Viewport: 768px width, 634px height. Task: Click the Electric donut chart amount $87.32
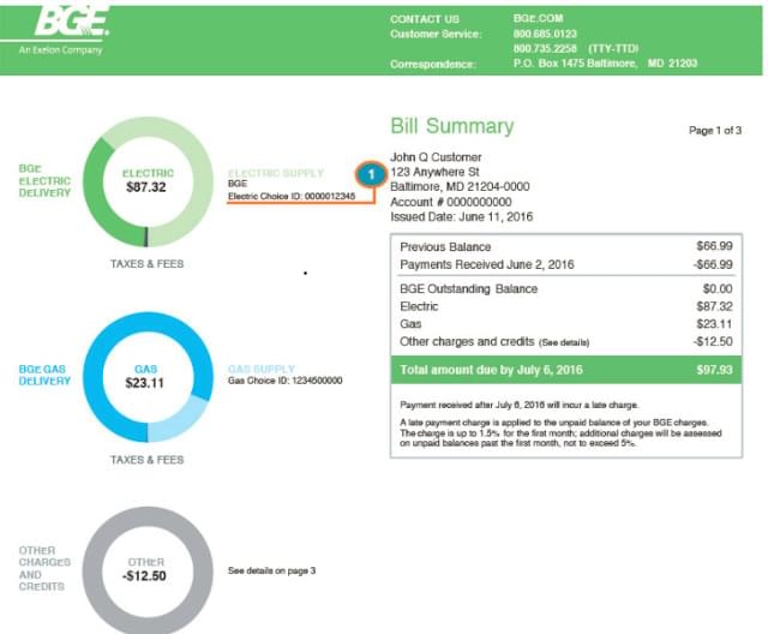click(x=146, y=187)
